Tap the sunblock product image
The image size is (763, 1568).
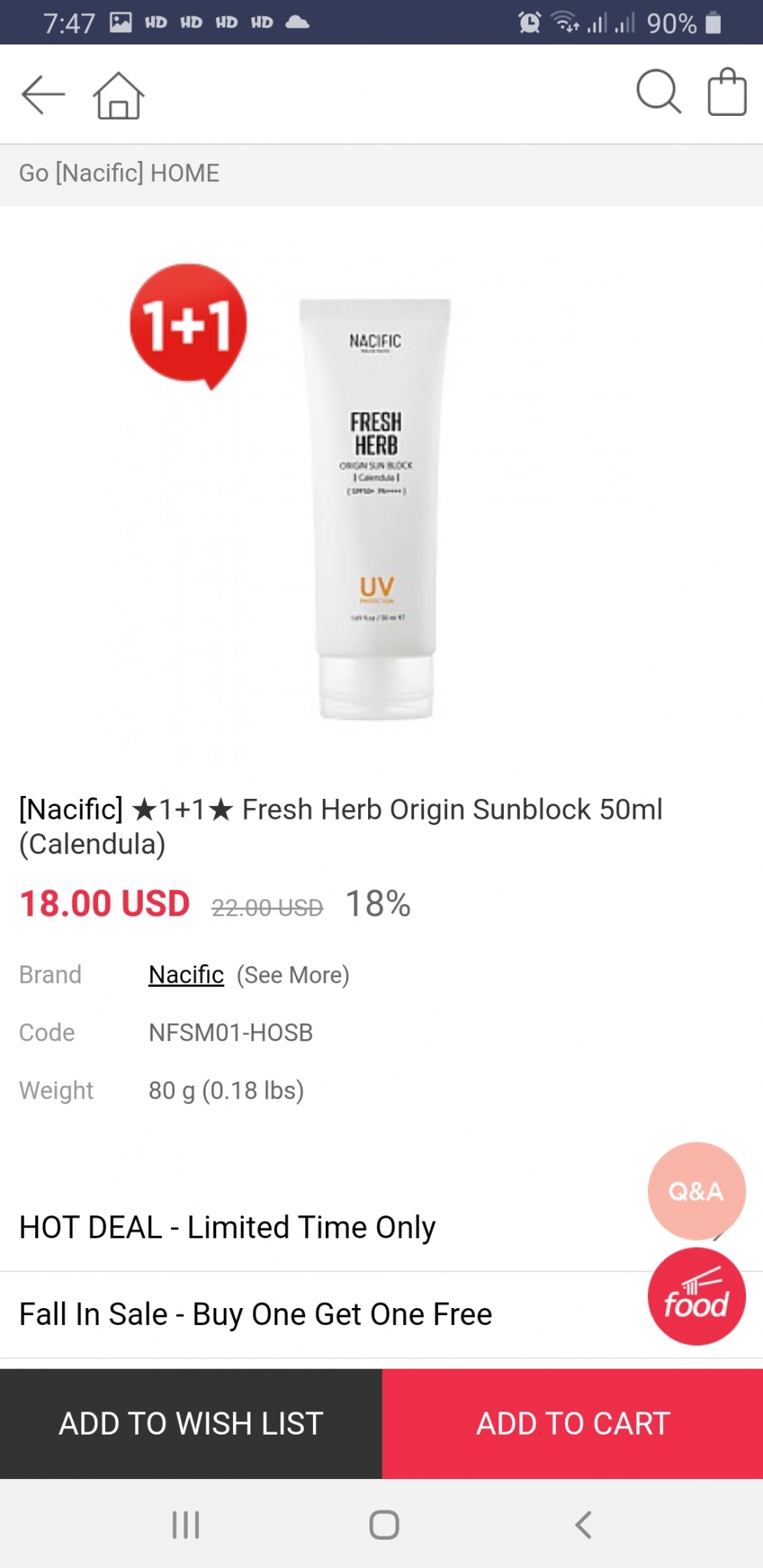click(375, 509)
